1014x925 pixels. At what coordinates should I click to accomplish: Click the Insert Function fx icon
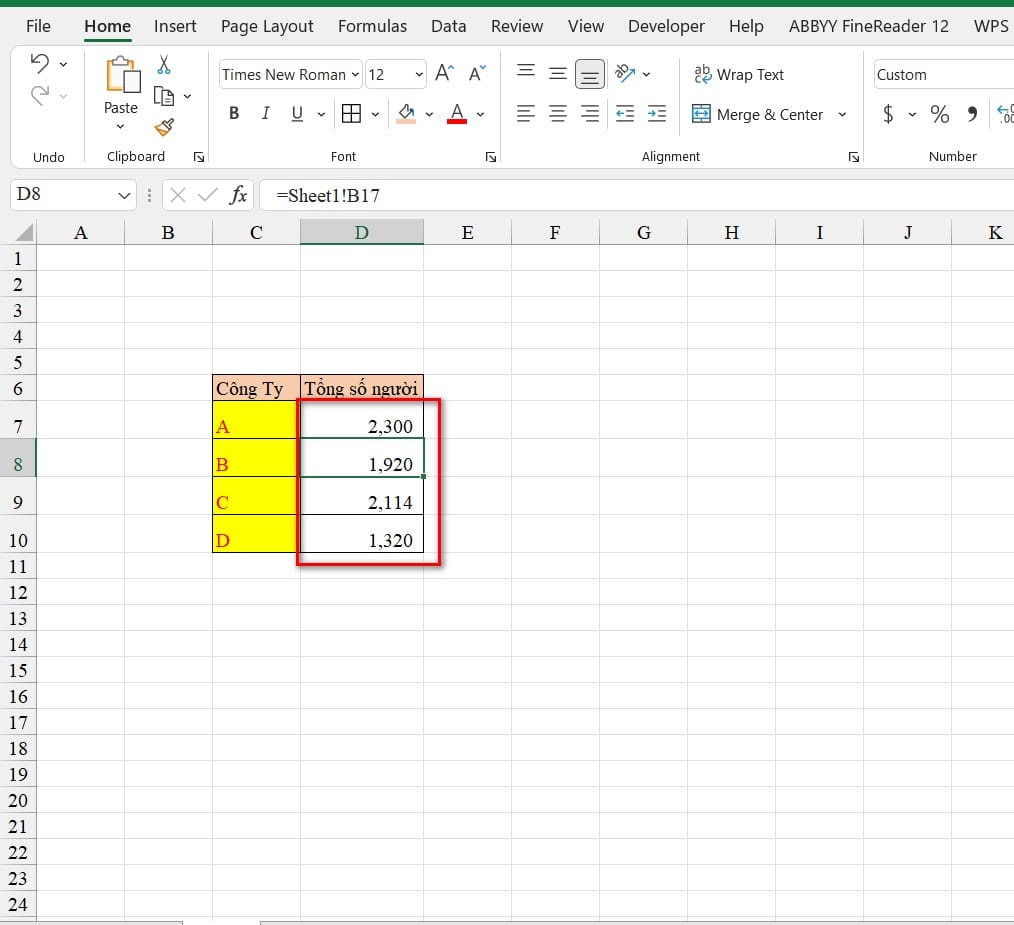coord(238,195)
